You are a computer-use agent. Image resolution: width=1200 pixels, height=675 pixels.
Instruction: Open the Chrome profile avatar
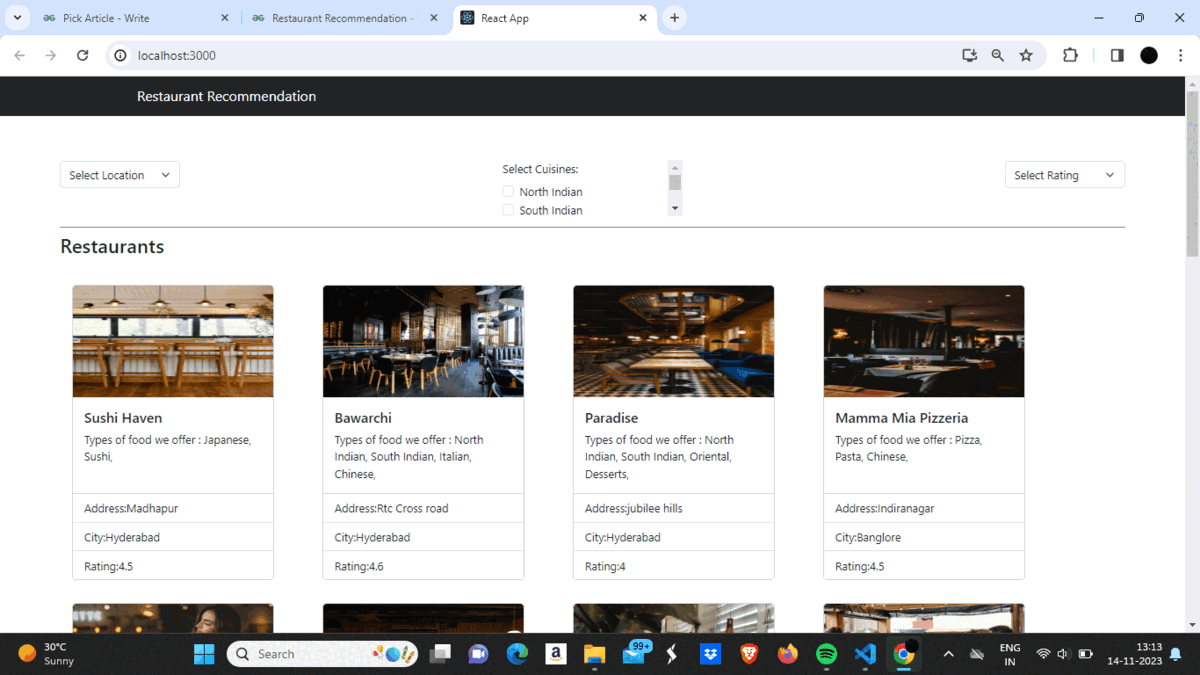(1149, 55)
